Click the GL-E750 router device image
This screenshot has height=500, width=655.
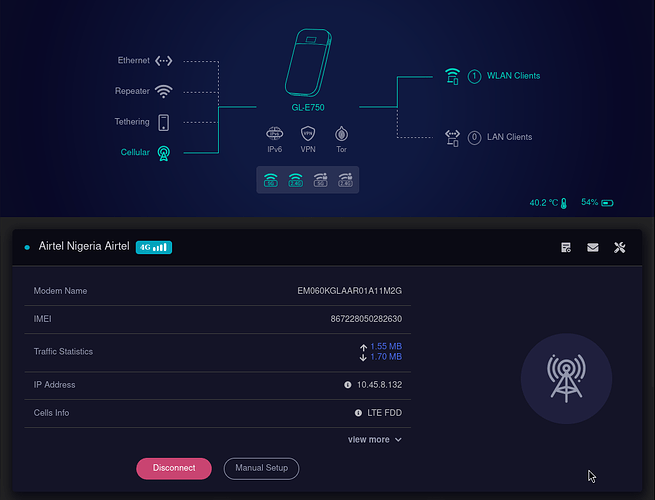click(308, 63)
